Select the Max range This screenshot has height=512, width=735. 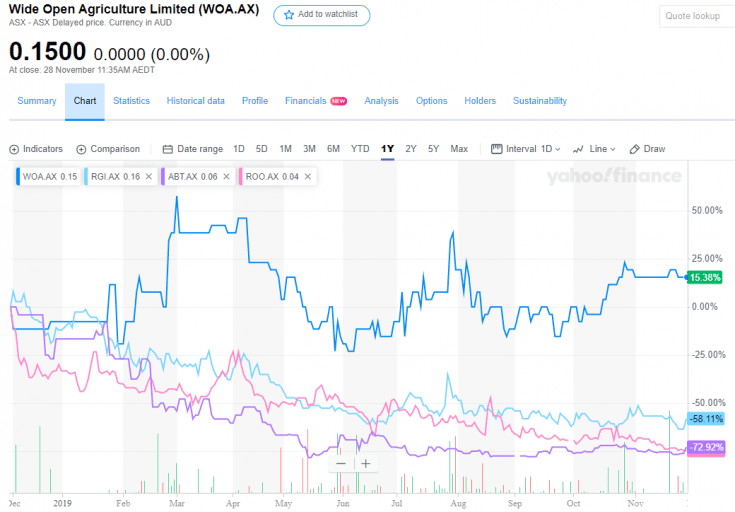click(x=459, y=149)
